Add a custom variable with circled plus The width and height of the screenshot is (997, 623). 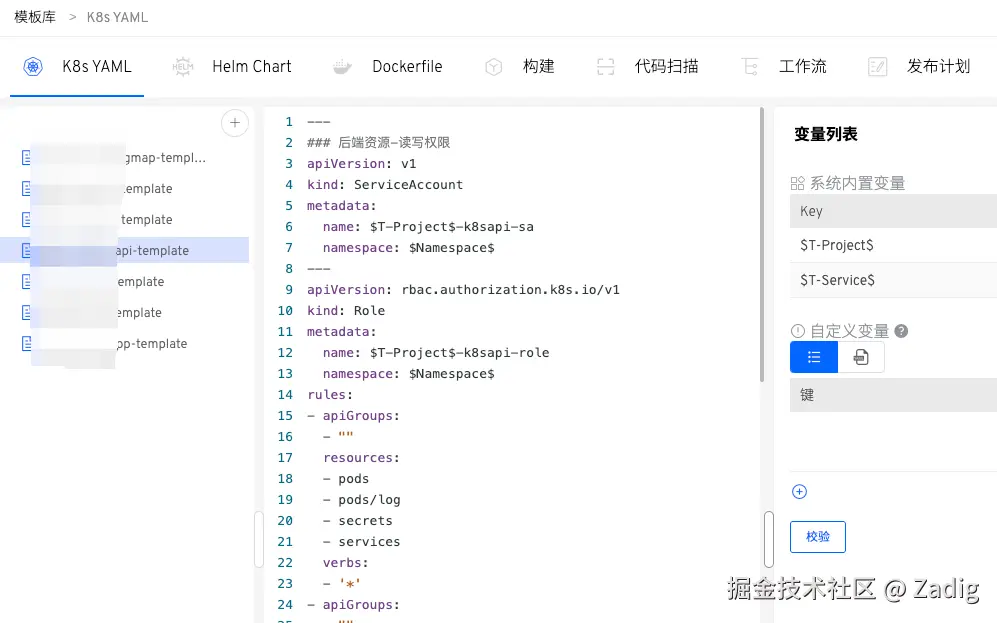pos(799,491)
